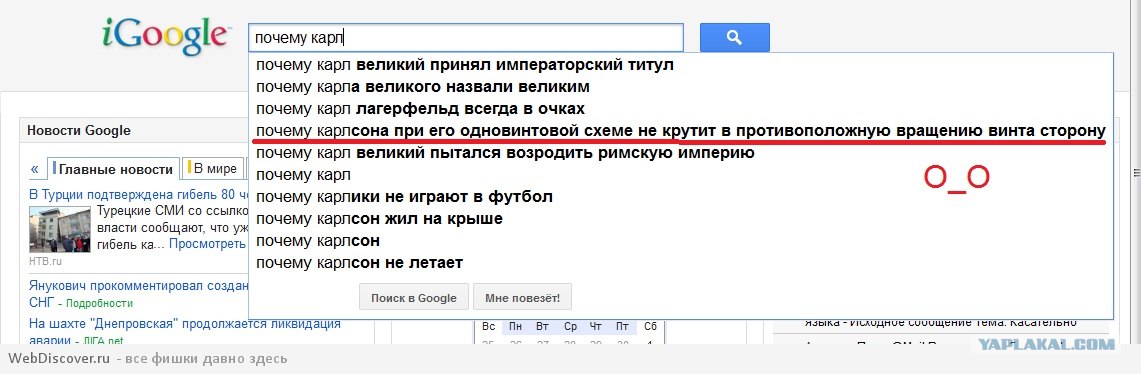
Task: Click the blue magnifier search button
Action: (734, 38)
